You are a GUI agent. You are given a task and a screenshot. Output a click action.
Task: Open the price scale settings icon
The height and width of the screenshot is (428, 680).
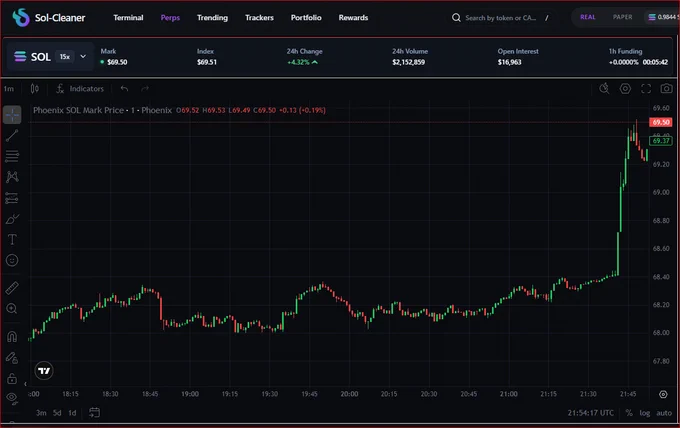[x=663, y=394]
